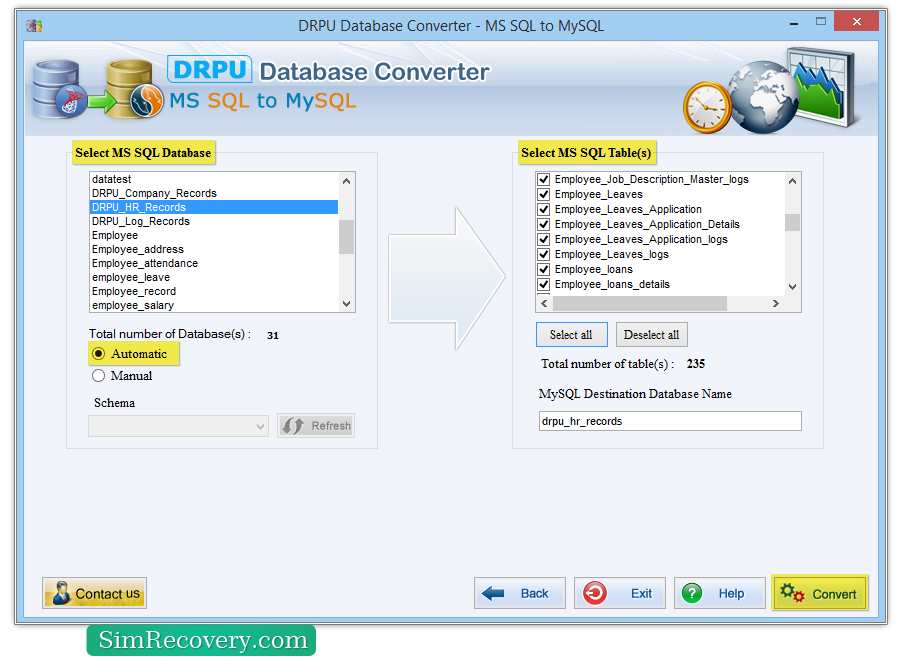This screenshot has width=900, height=658.
Task: Select the Employee database entry
Action: [214, 235]
